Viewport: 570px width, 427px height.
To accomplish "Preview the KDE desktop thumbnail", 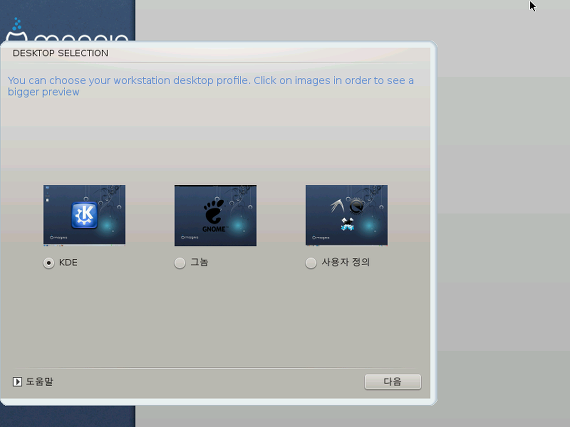I will 84,215.
